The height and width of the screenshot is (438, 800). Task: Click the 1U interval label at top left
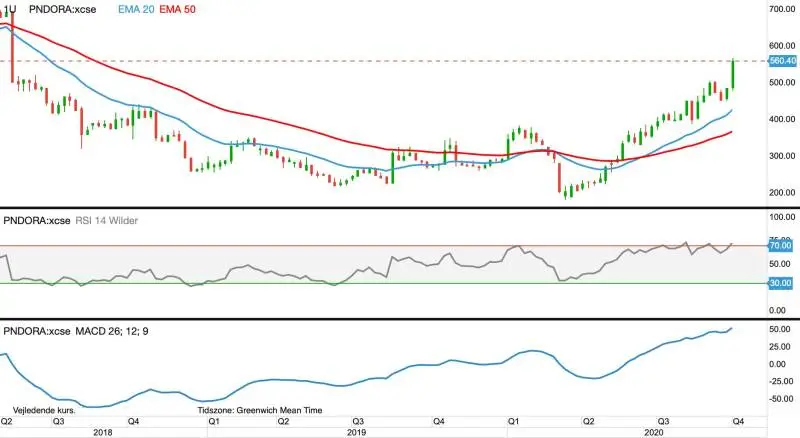[10, 9]
